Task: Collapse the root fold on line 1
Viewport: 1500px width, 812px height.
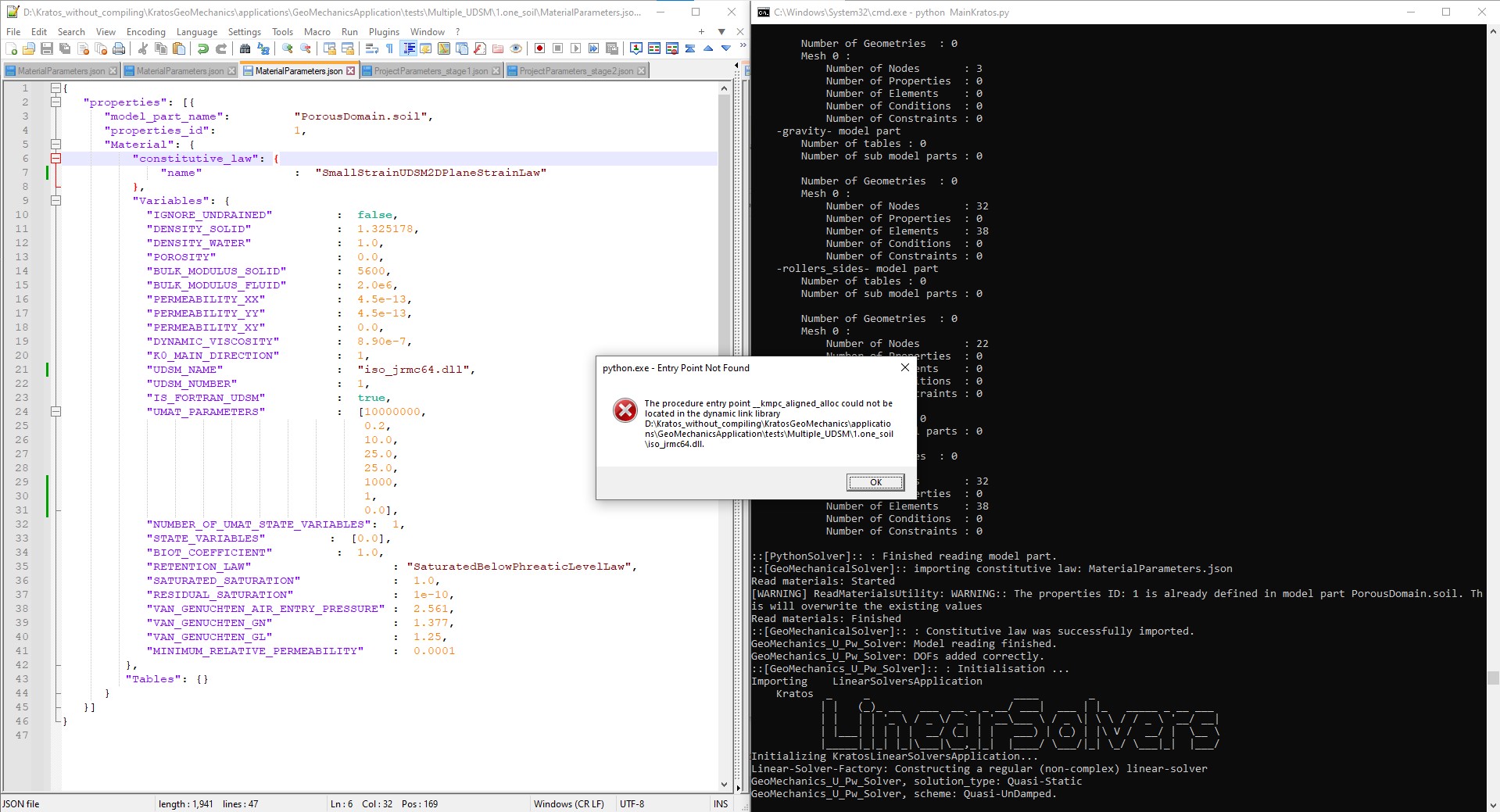Action: pos(55,88)
